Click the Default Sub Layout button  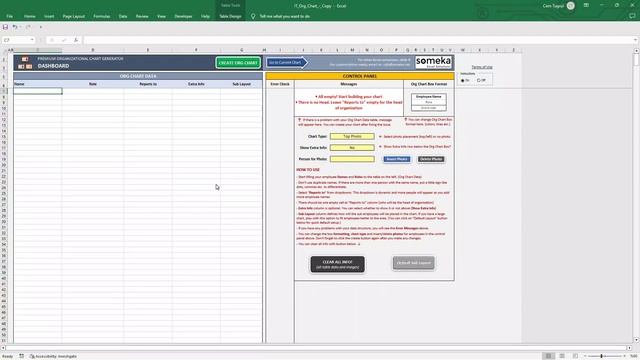tap(413, 263)
